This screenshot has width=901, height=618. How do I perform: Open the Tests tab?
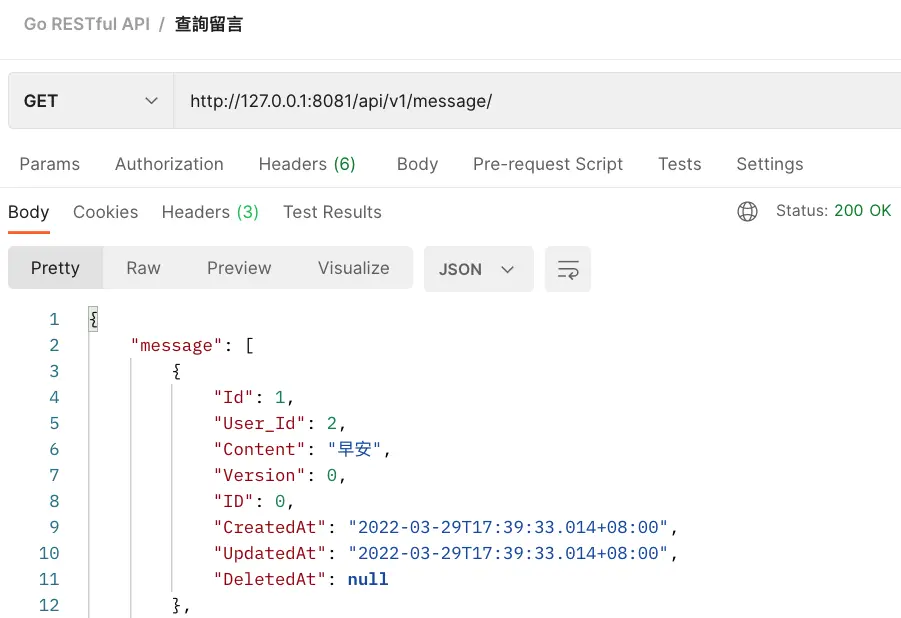[x=679, y=164]
